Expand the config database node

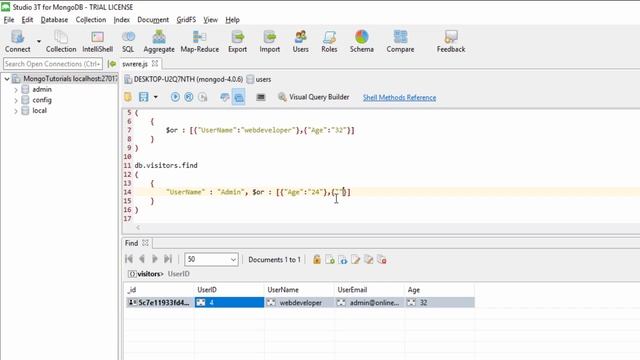[16, 100]
